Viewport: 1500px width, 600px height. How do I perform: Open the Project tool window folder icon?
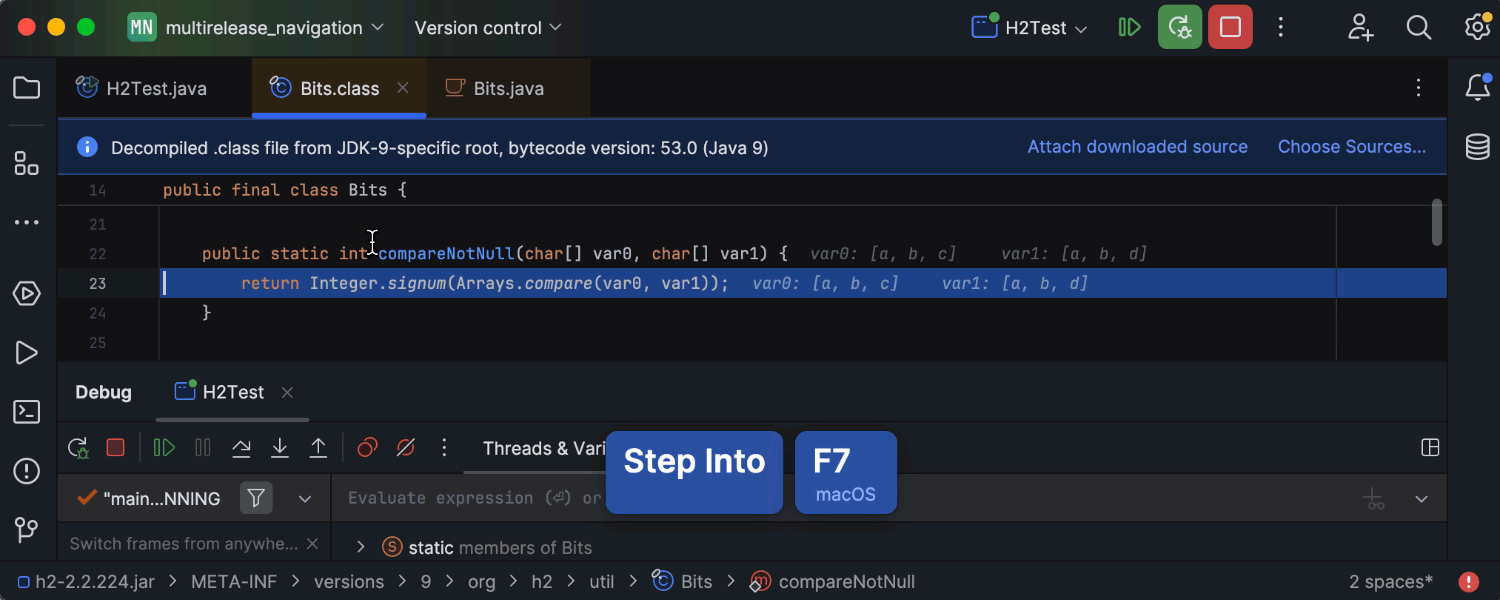(x=27, y=88)
